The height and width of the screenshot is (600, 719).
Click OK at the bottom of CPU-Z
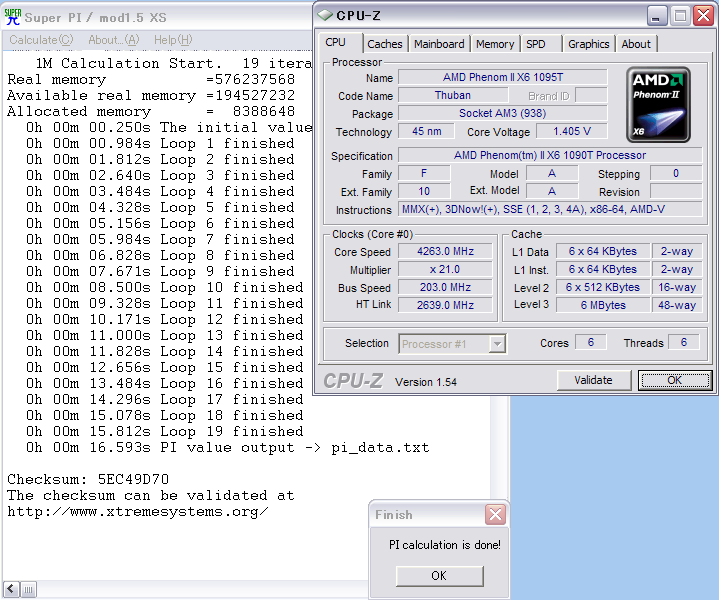coord(674,380)
